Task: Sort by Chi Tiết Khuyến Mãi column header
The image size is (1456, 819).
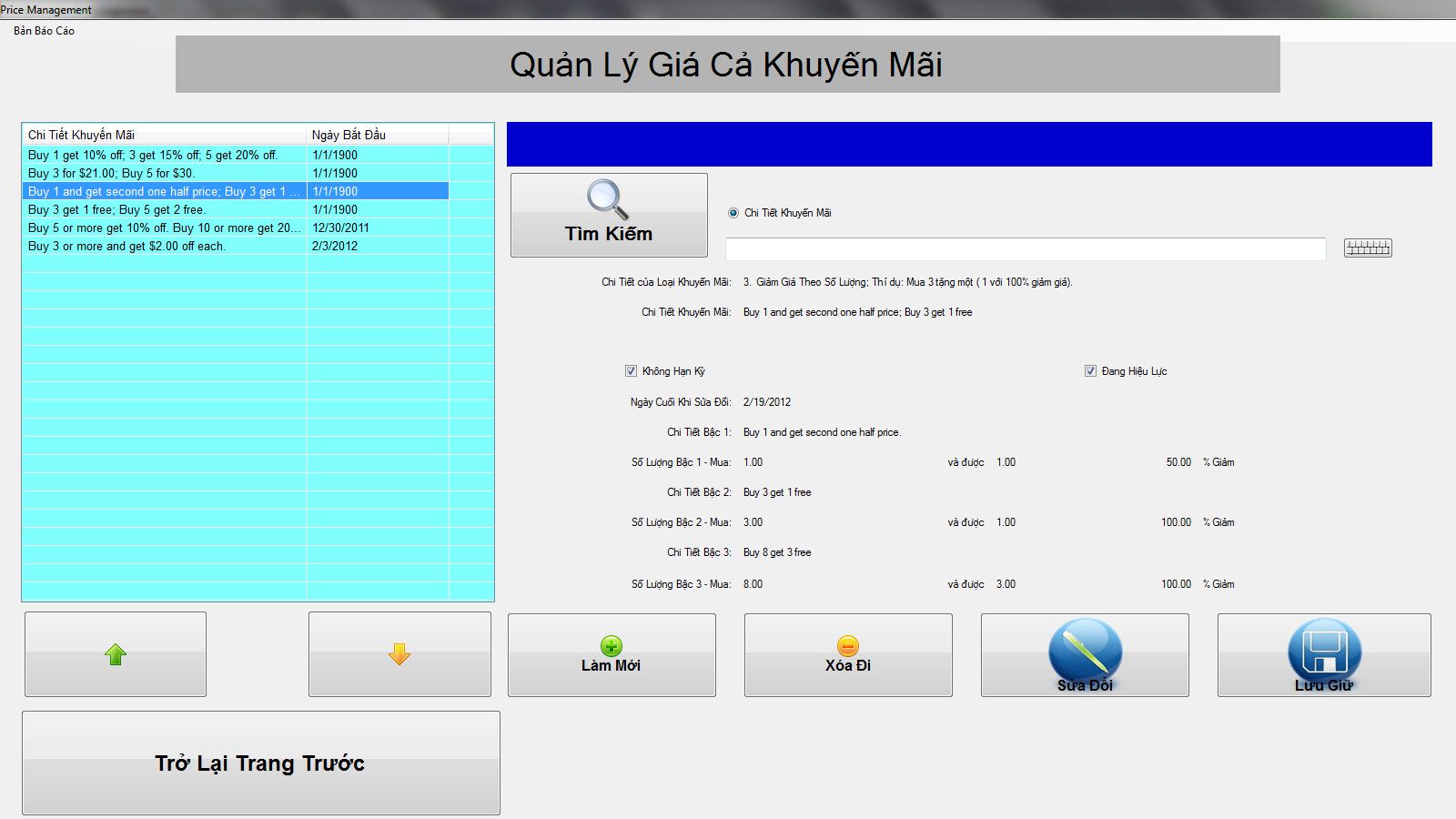Action: pos(164,135)
